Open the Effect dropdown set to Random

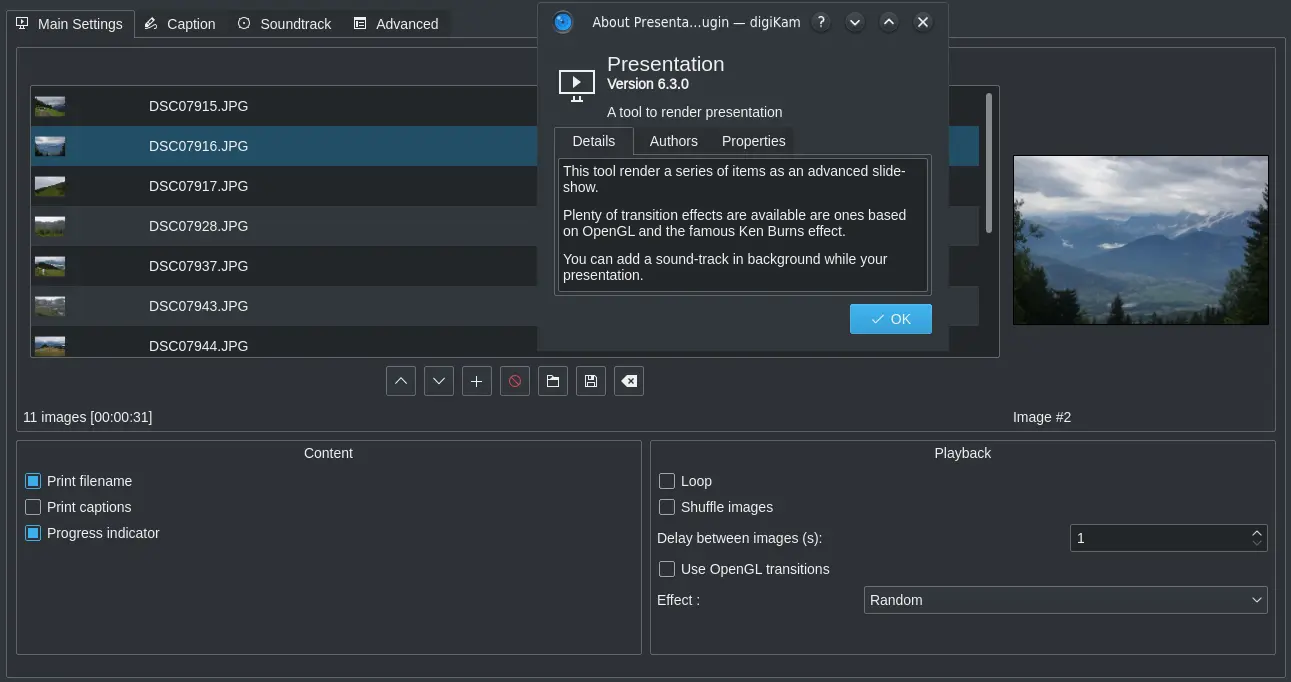[x=1065, y=600]
